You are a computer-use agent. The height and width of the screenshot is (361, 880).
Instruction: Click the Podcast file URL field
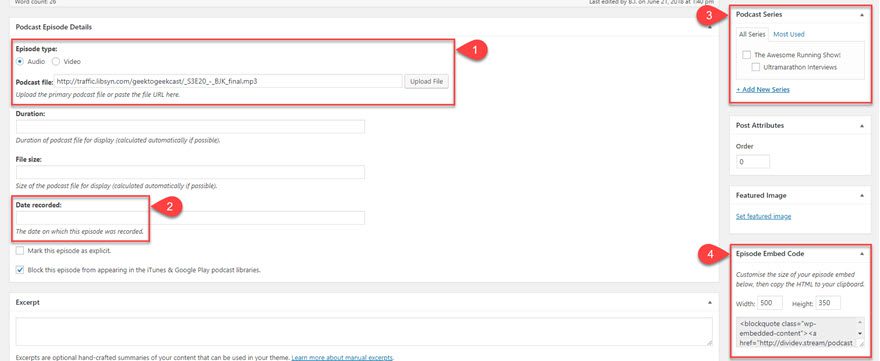tap(228, 81)
